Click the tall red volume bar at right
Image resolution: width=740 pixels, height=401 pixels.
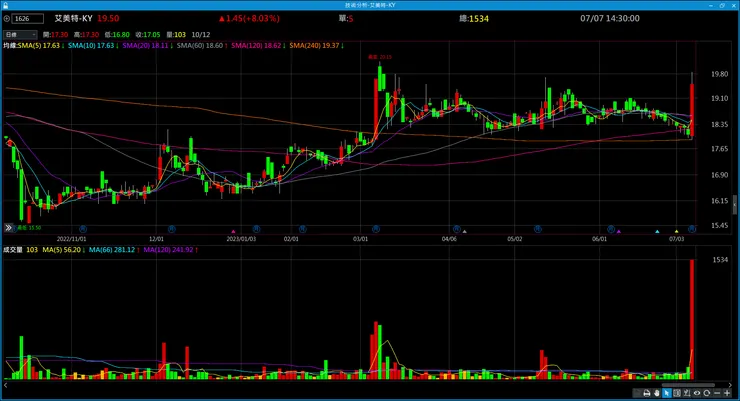(x=692, y=319)
